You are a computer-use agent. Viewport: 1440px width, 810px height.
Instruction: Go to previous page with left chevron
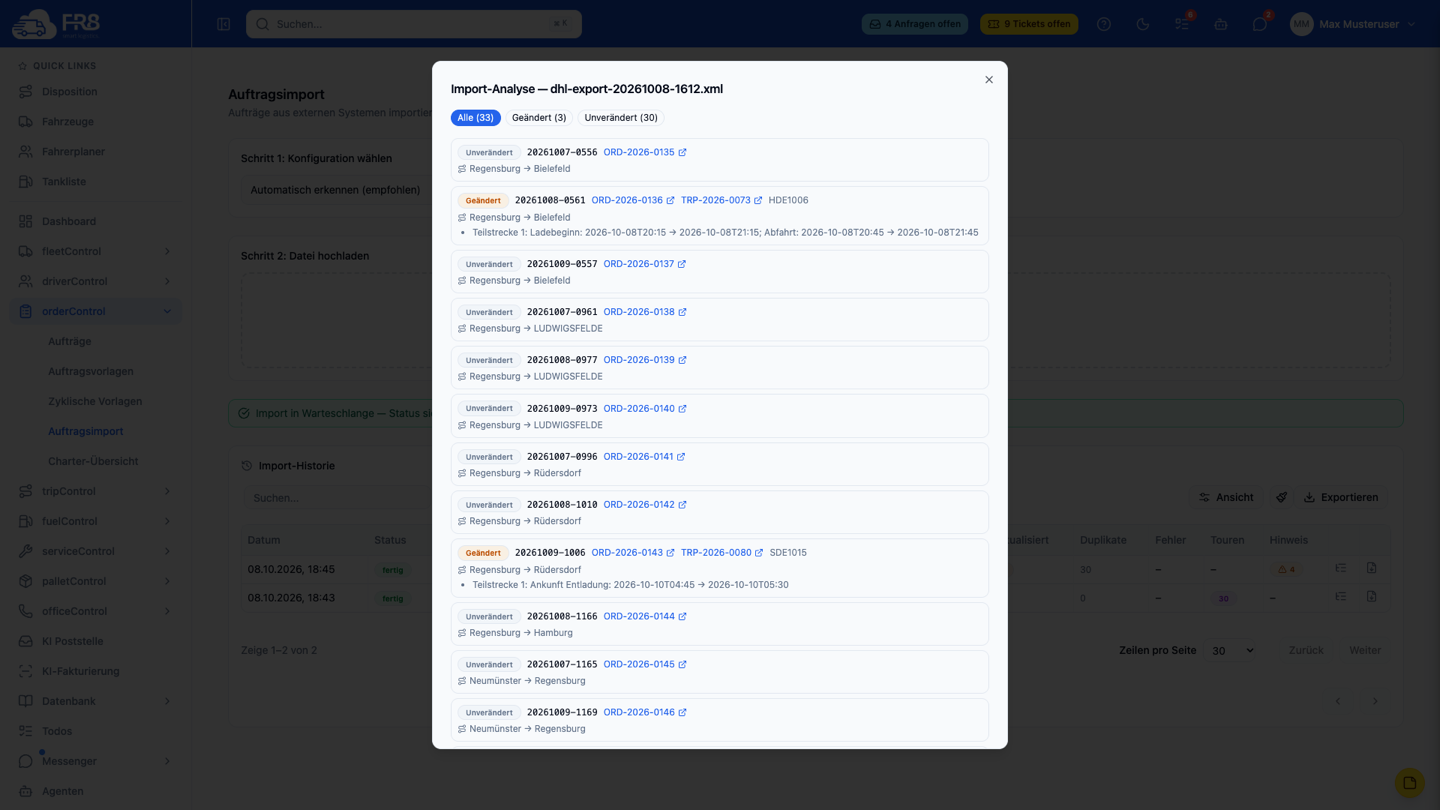[x=1338, y=701]
